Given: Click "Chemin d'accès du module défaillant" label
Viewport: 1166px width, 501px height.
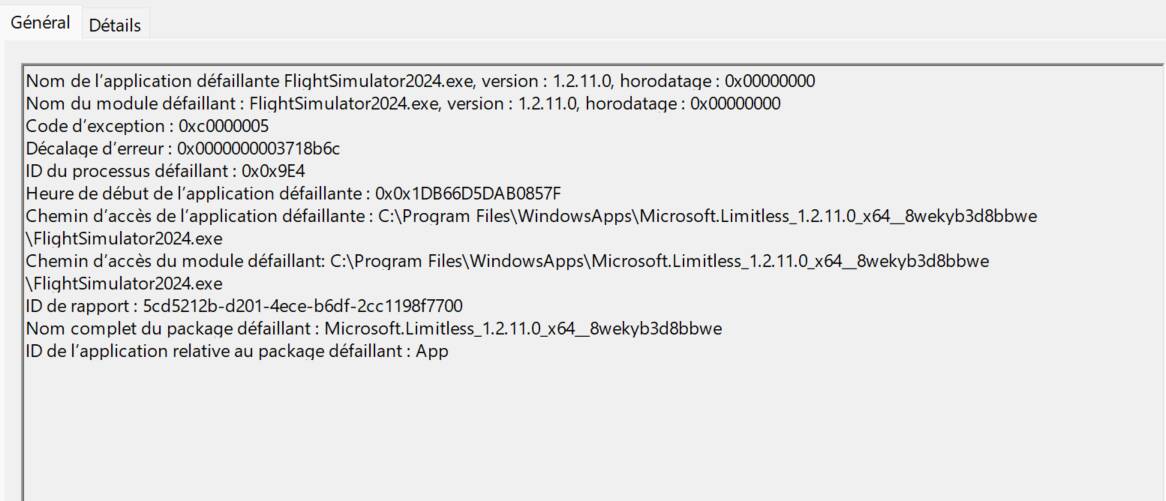Looking at the screenshot, I should (170, 262).
